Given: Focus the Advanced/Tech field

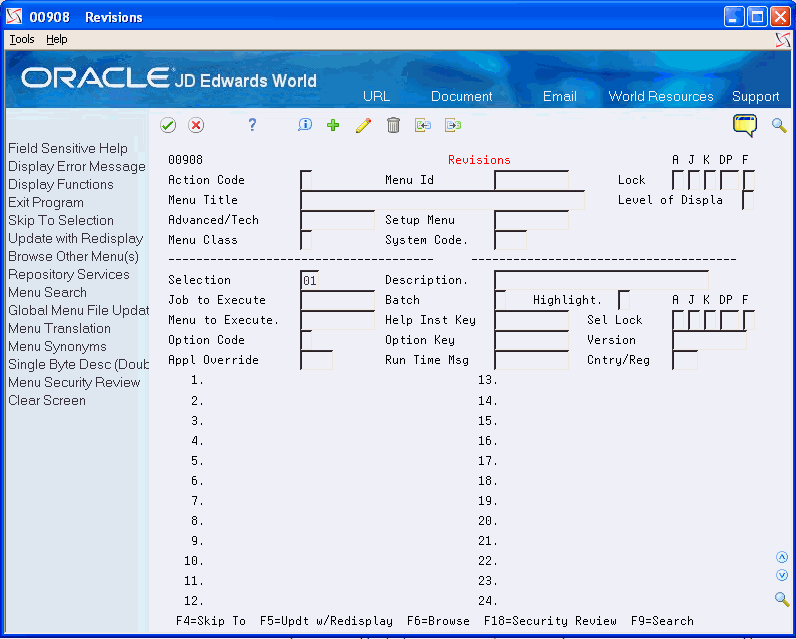Looking at the screenshot, I should pyautogui.click(x=338, y=220).
